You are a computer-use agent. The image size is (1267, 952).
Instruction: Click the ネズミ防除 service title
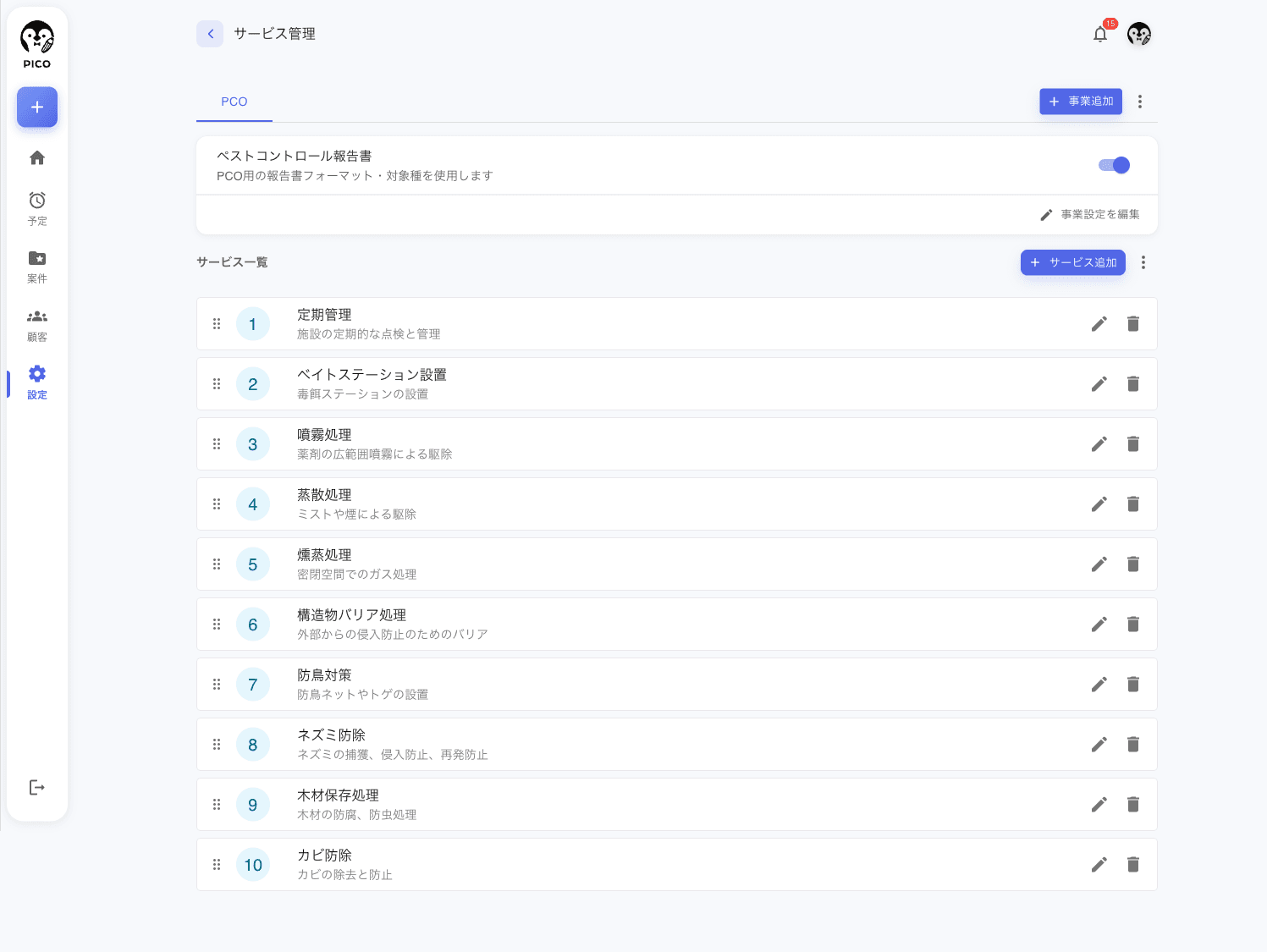click(331, 735)
